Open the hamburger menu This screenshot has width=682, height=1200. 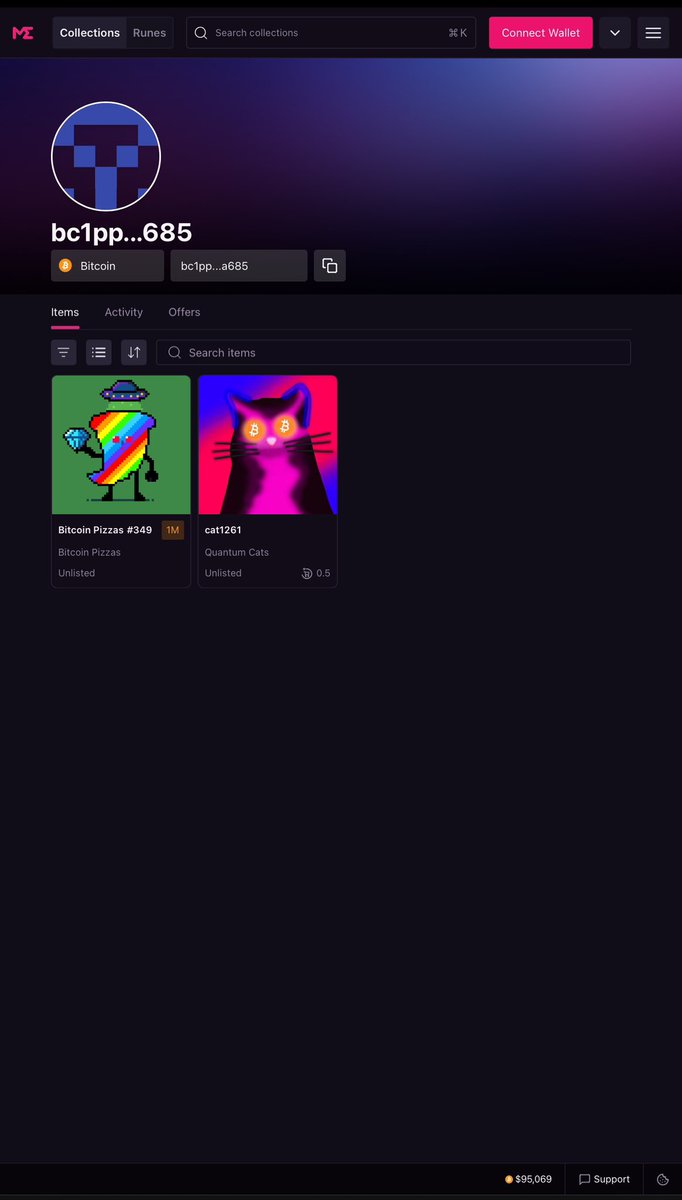pos(653,33)
